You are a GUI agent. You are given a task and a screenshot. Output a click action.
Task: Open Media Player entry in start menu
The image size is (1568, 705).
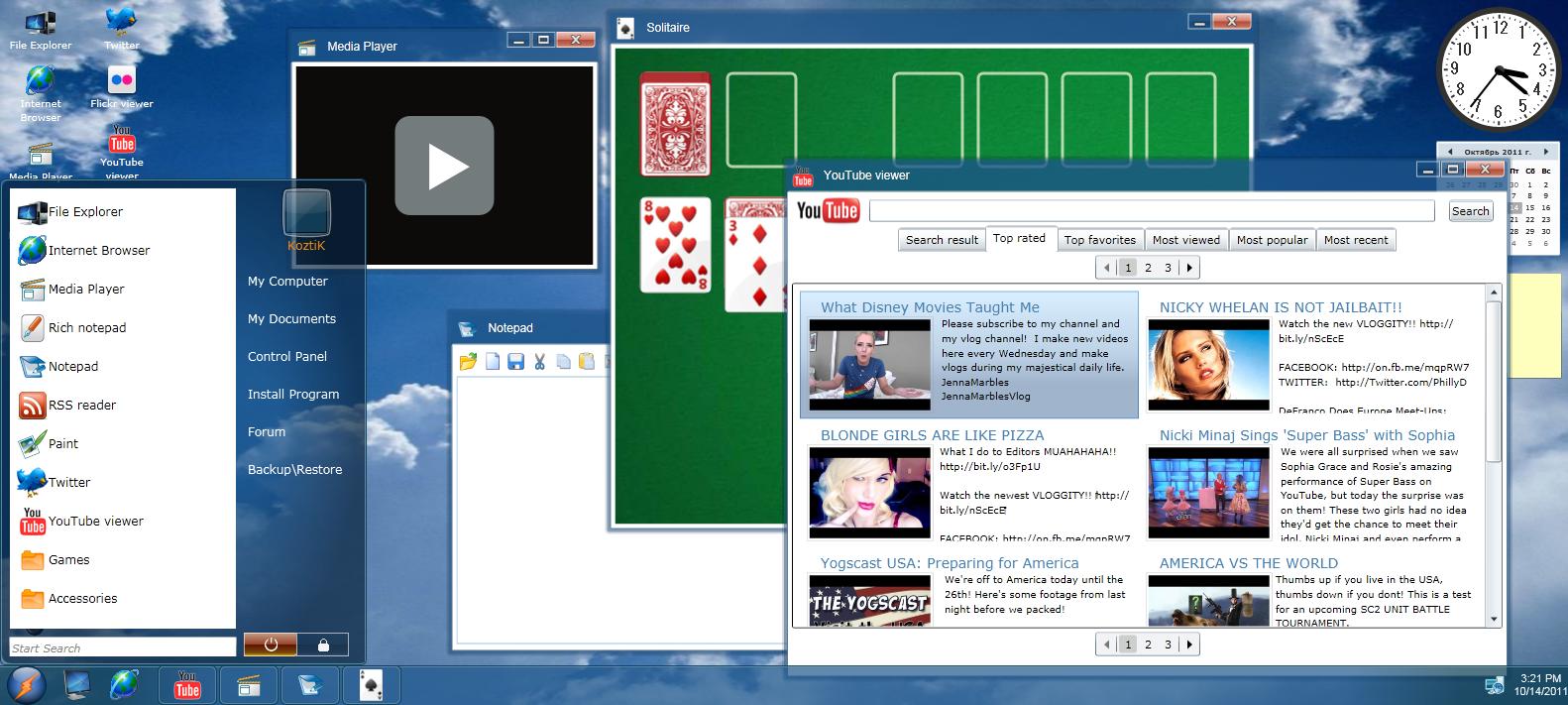(x=123, y=289)
